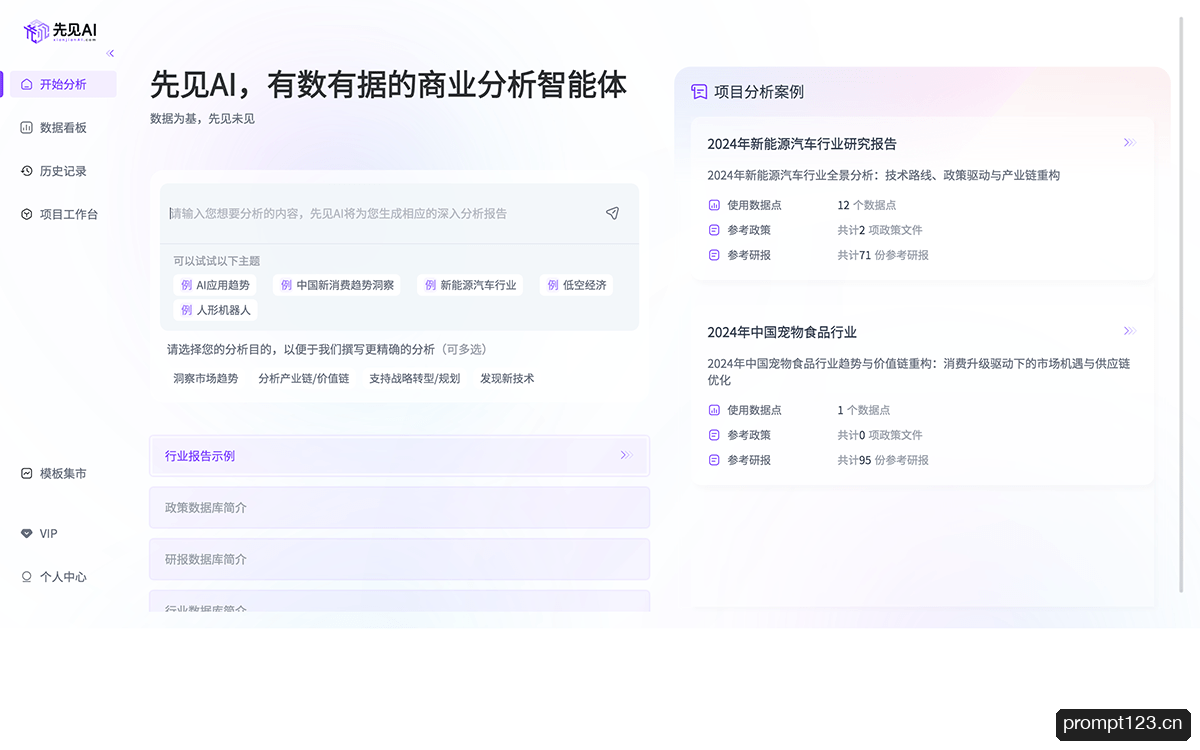Click 参考研报 icon in 宠物食品 card
The width and height of the screenshot is (1200, 750).
pos(714,460)
